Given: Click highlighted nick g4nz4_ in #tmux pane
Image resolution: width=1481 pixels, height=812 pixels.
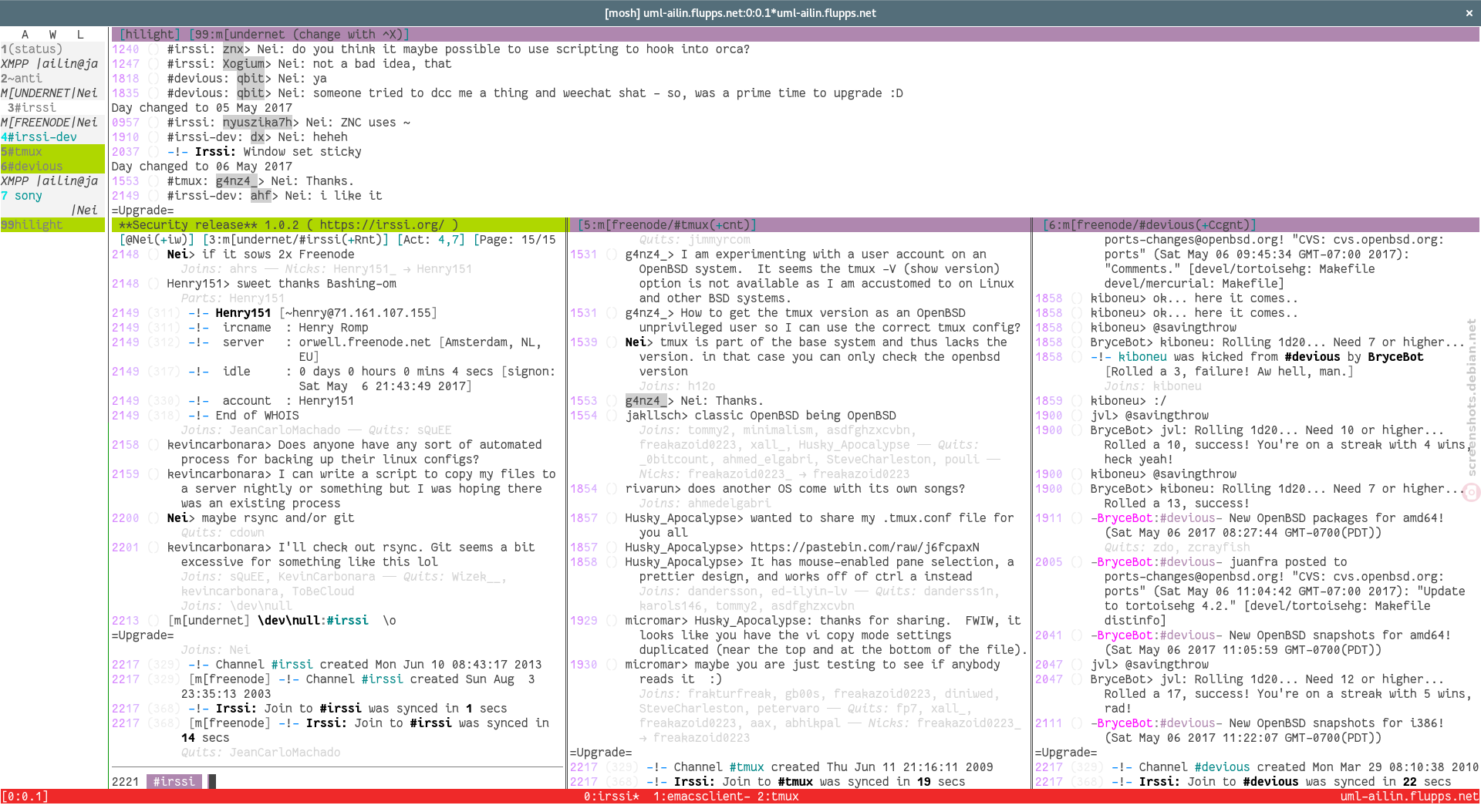Looking at the screenshot, I should pos(646,401).
